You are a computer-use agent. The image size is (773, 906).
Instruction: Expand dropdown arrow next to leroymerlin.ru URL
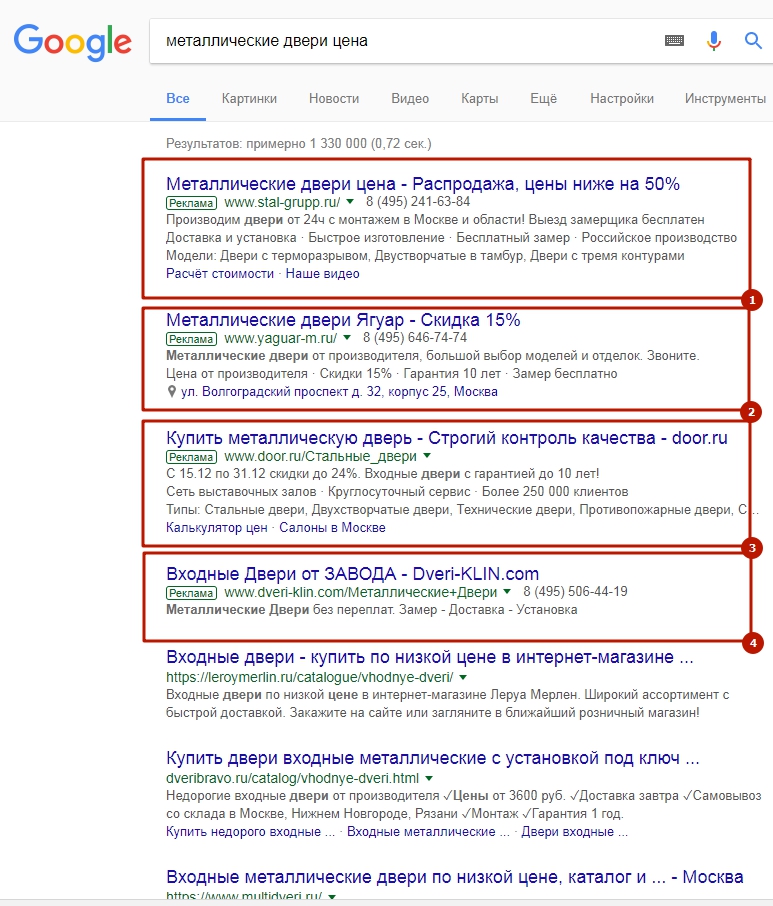coord(463,677)
